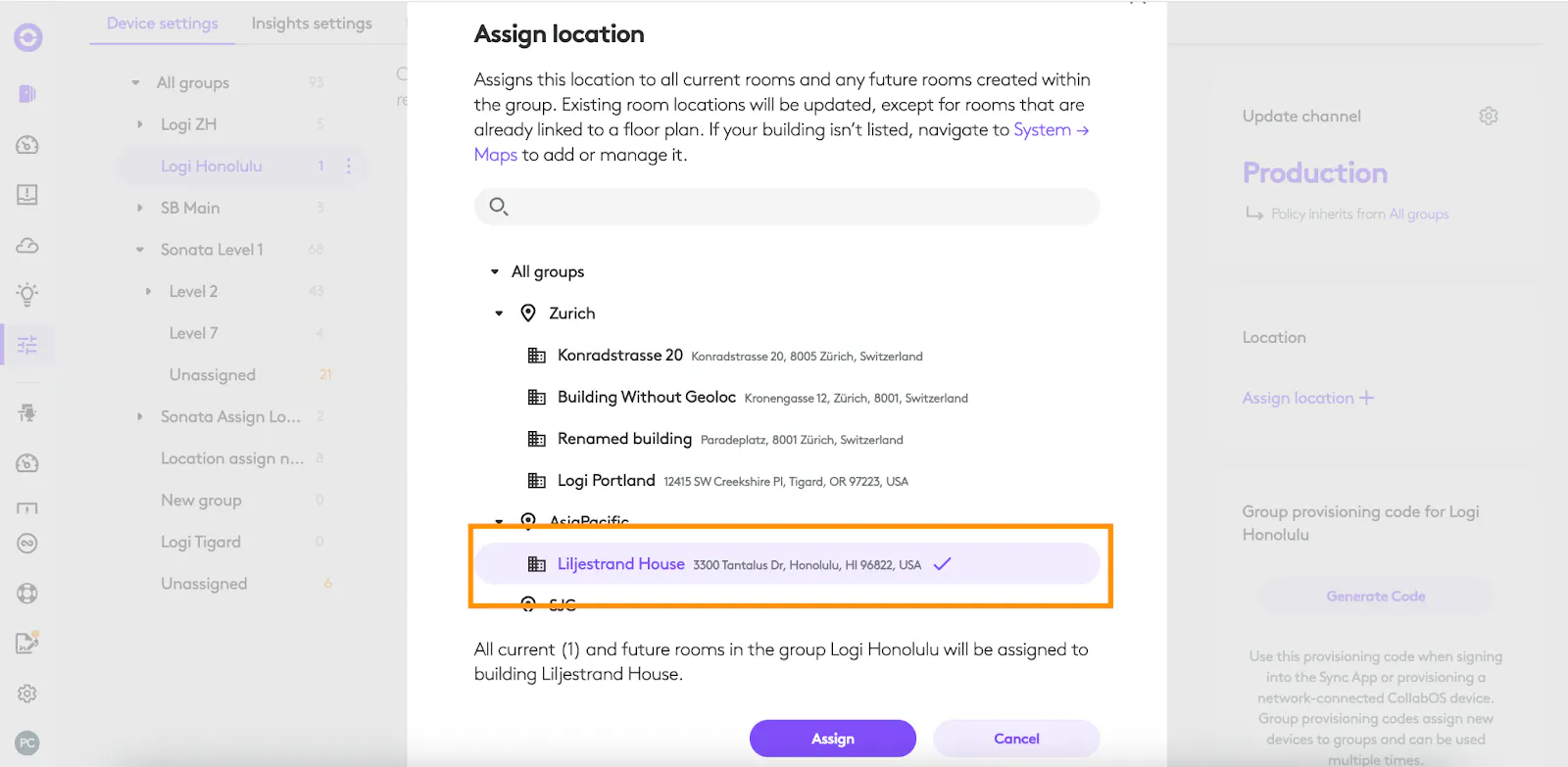This screenshot has width=1568, height=767.
Task: Click the PC user avatar
Action: click(x=27, y=743)
